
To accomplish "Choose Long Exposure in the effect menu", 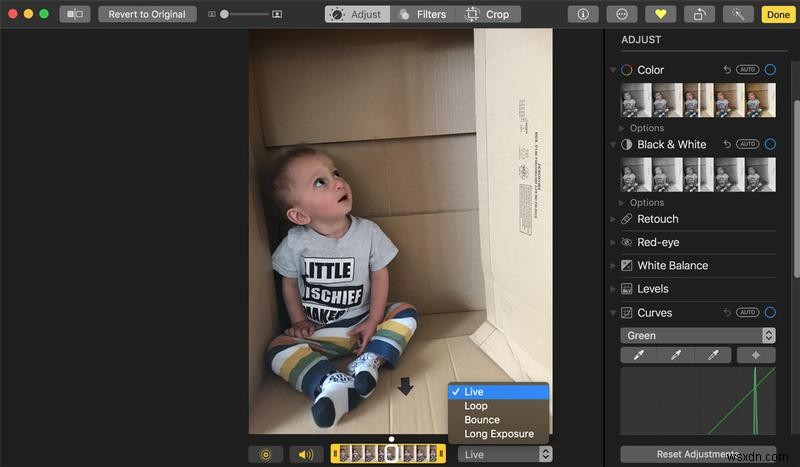I will pyautogui.click(x=498, y=434).
